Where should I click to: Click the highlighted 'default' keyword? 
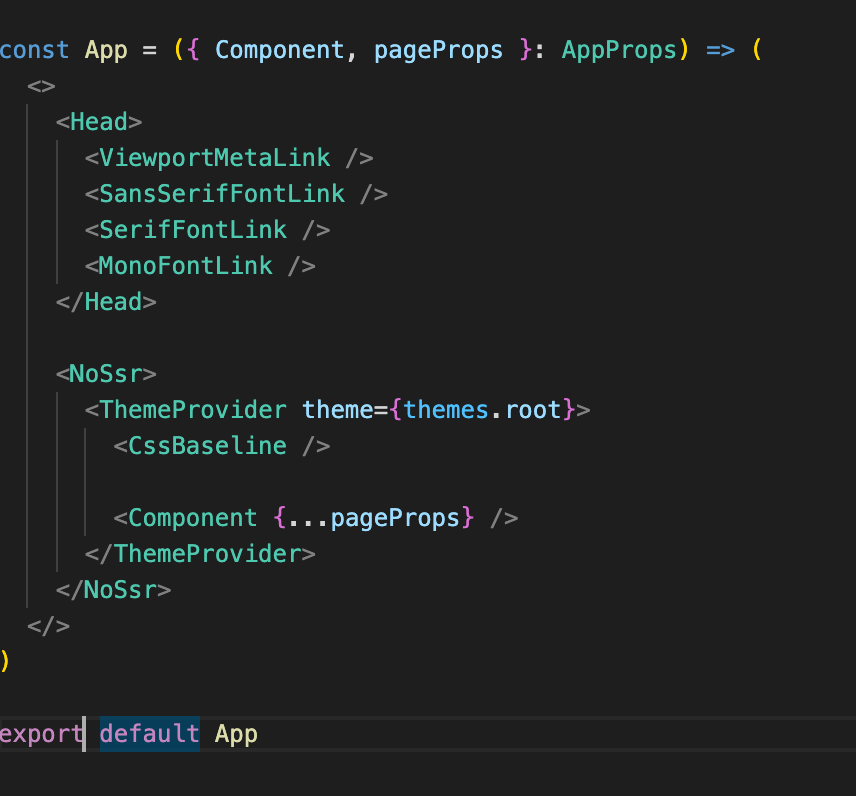tap(150, 734)
